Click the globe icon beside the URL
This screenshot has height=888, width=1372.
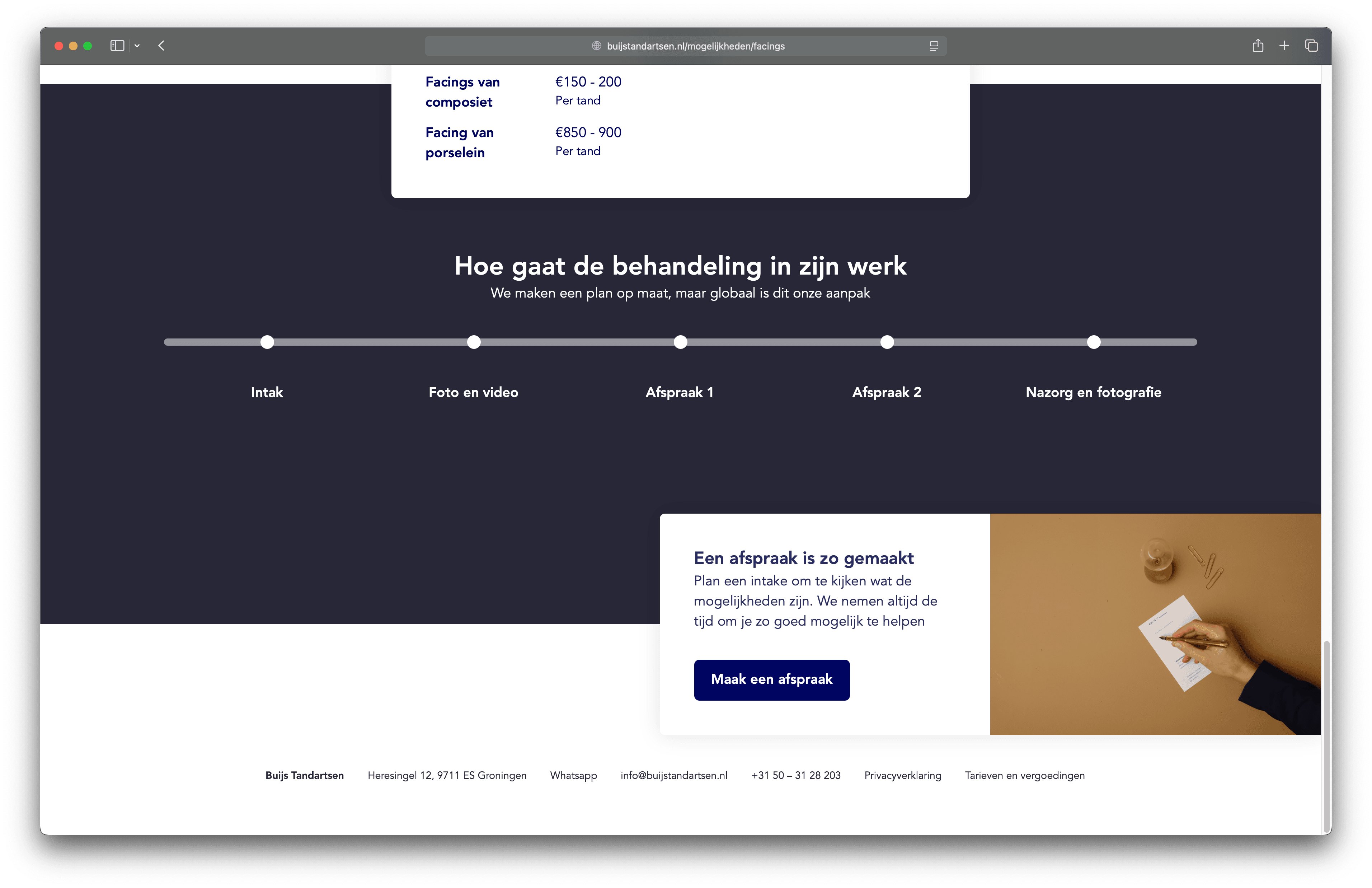[x=596, y=46]
